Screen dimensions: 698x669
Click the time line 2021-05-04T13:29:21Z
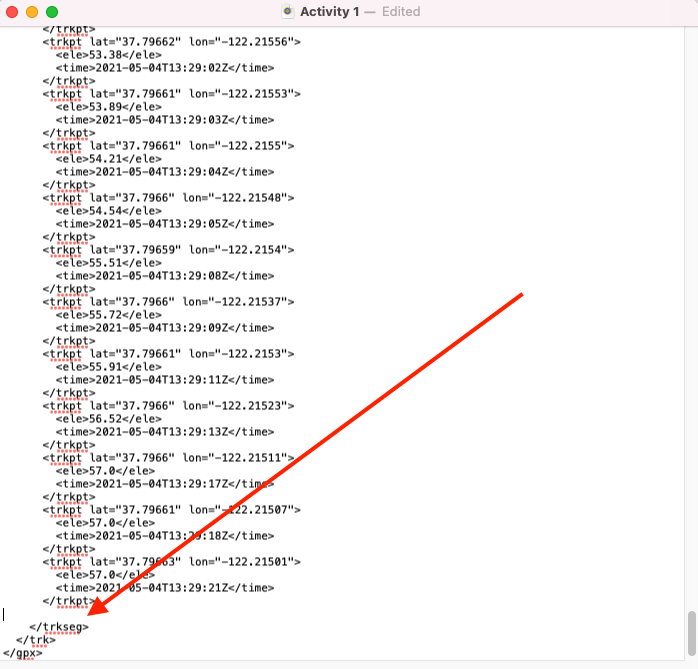[x=165, y=588]
